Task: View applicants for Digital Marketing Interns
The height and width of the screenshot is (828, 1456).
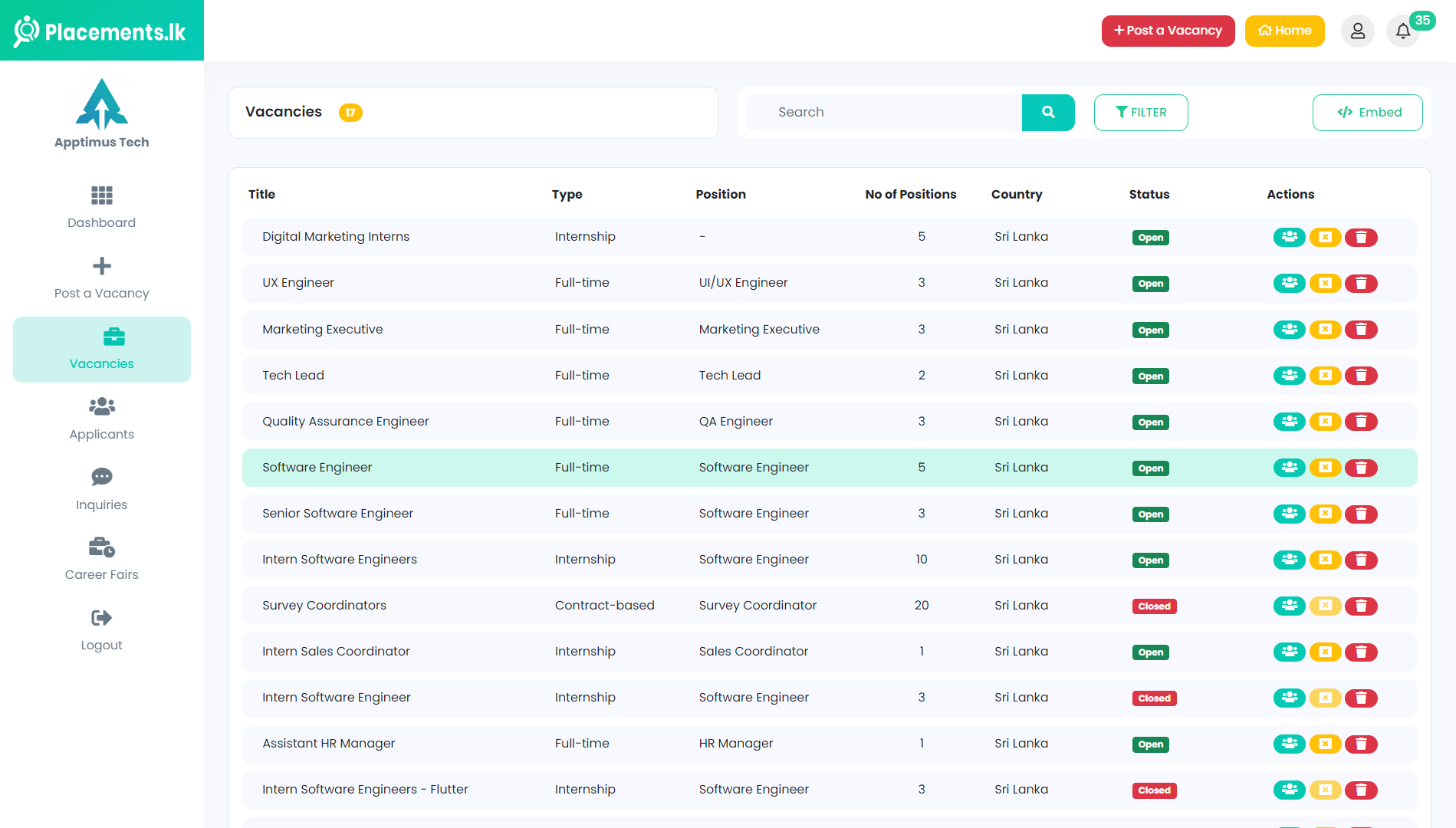Action: tap(1289, 238)
